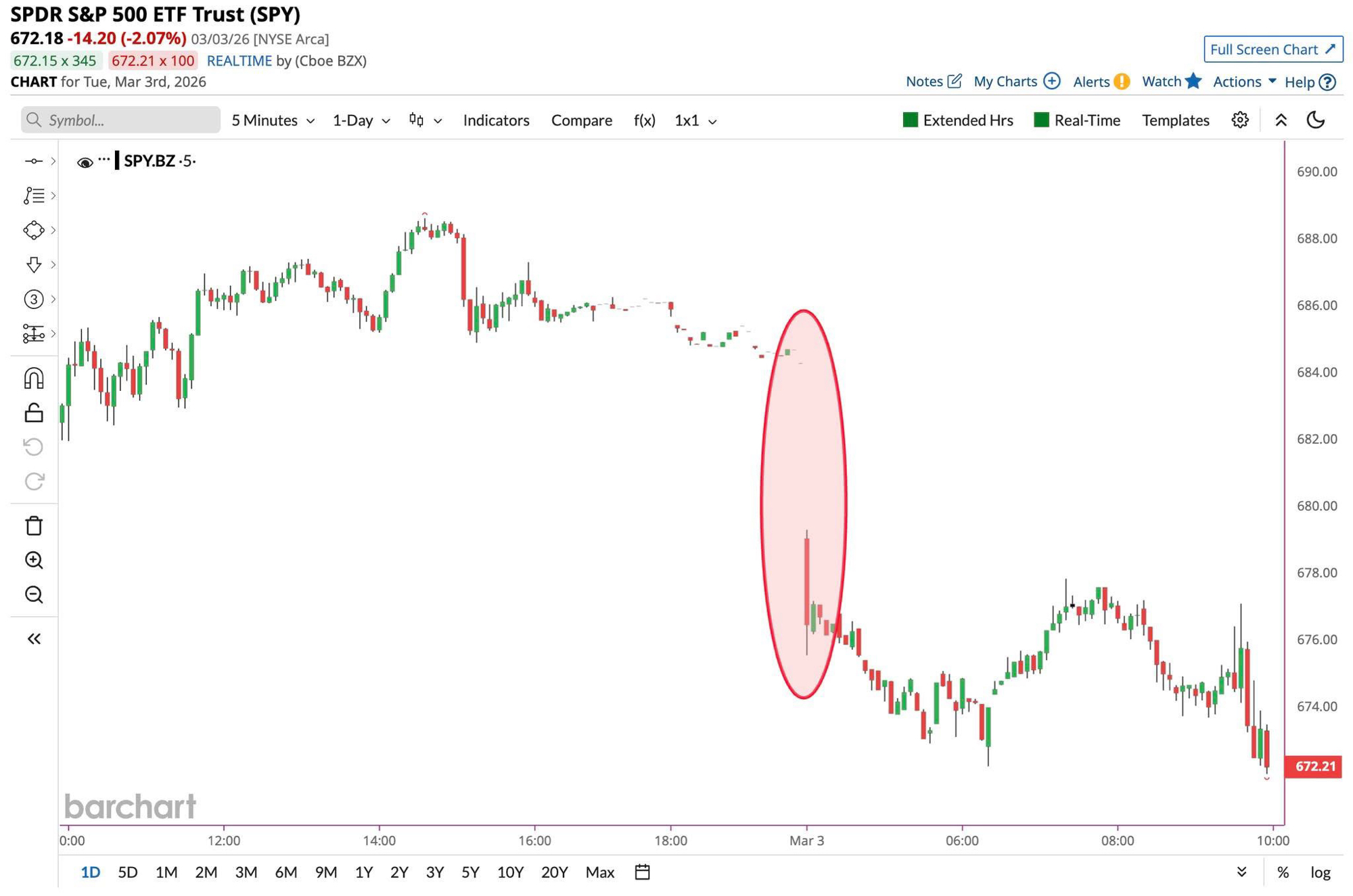The height and width of the screenshot is (896, 1353).
Task: Click the trash delete drawings icon
Action: [34, 525]
